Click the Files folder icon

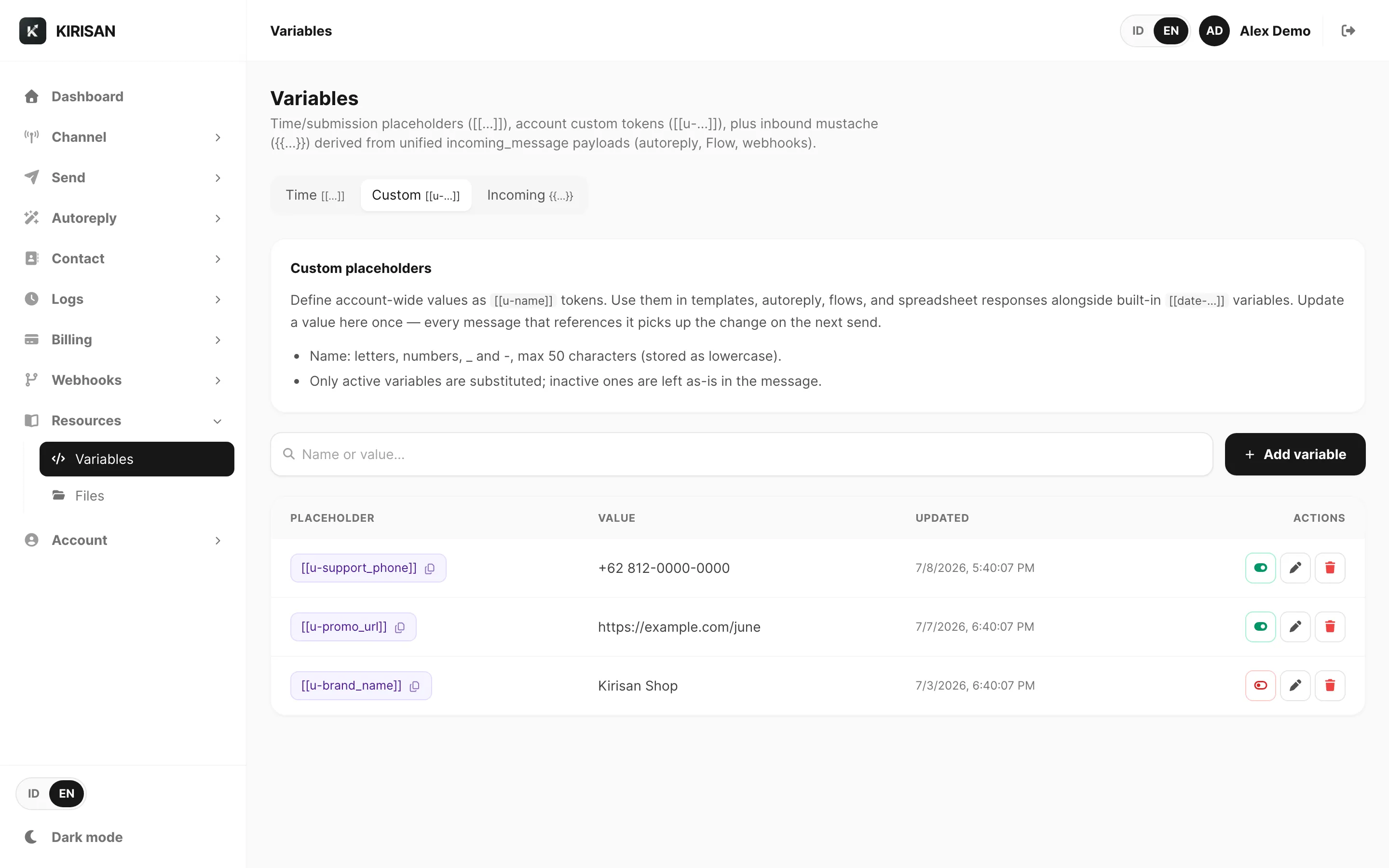point(58,495)
